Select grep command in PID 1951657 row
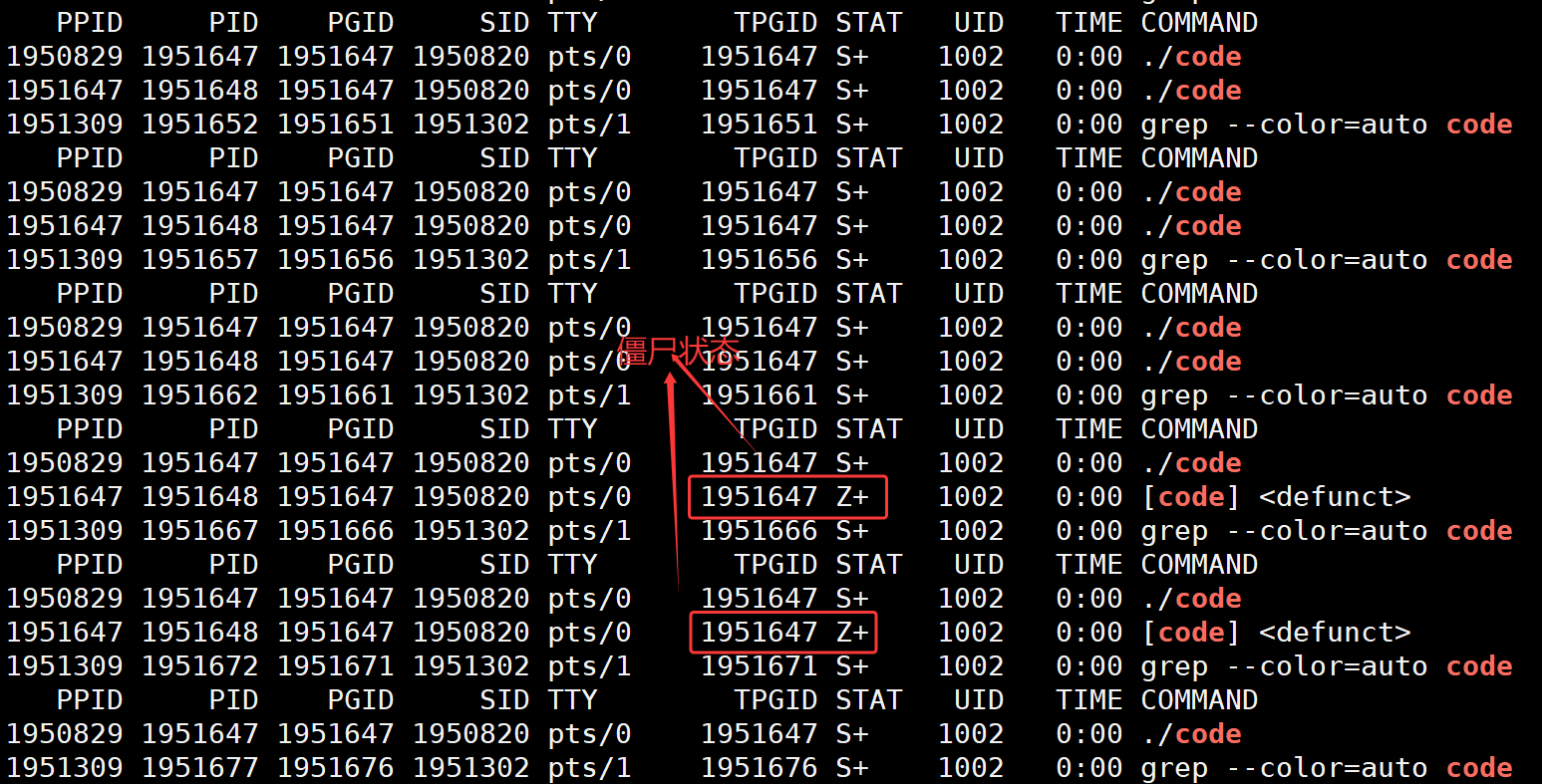This screenshot has height=784, width=1542. [x=1327, y=260]
